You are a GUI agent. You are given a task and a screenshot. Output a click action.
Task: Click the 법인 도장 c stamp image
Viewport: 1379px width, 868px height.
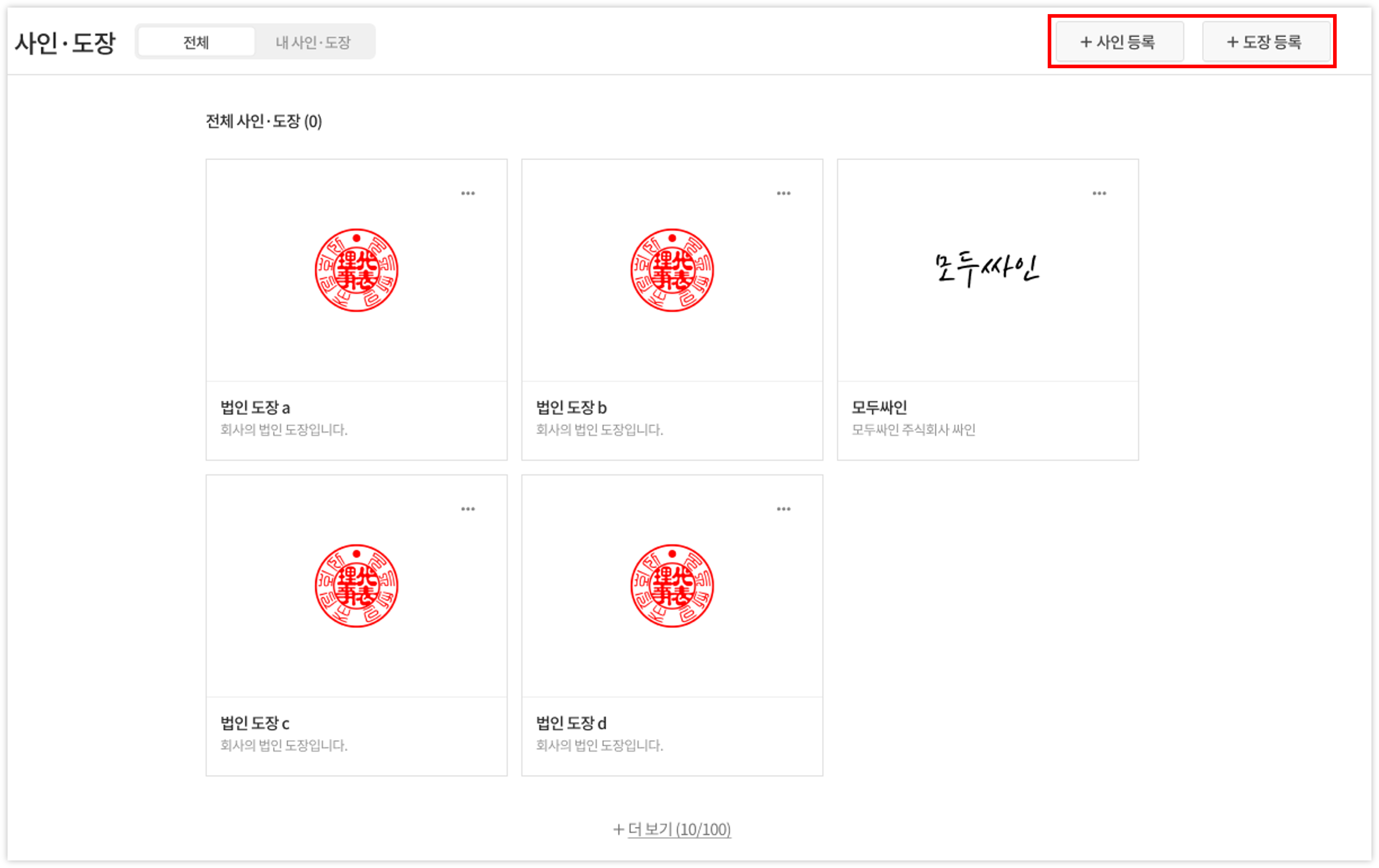pos(356,586)
